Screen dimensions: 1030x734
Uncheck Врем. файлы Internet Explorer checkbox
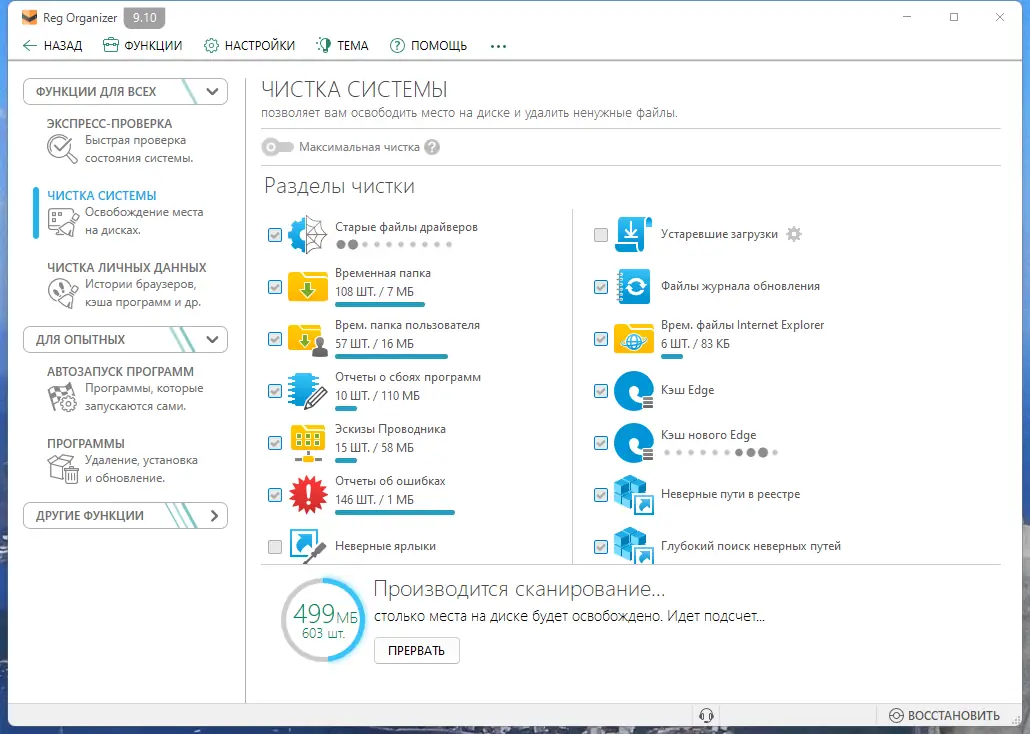[x=601, y=339]
